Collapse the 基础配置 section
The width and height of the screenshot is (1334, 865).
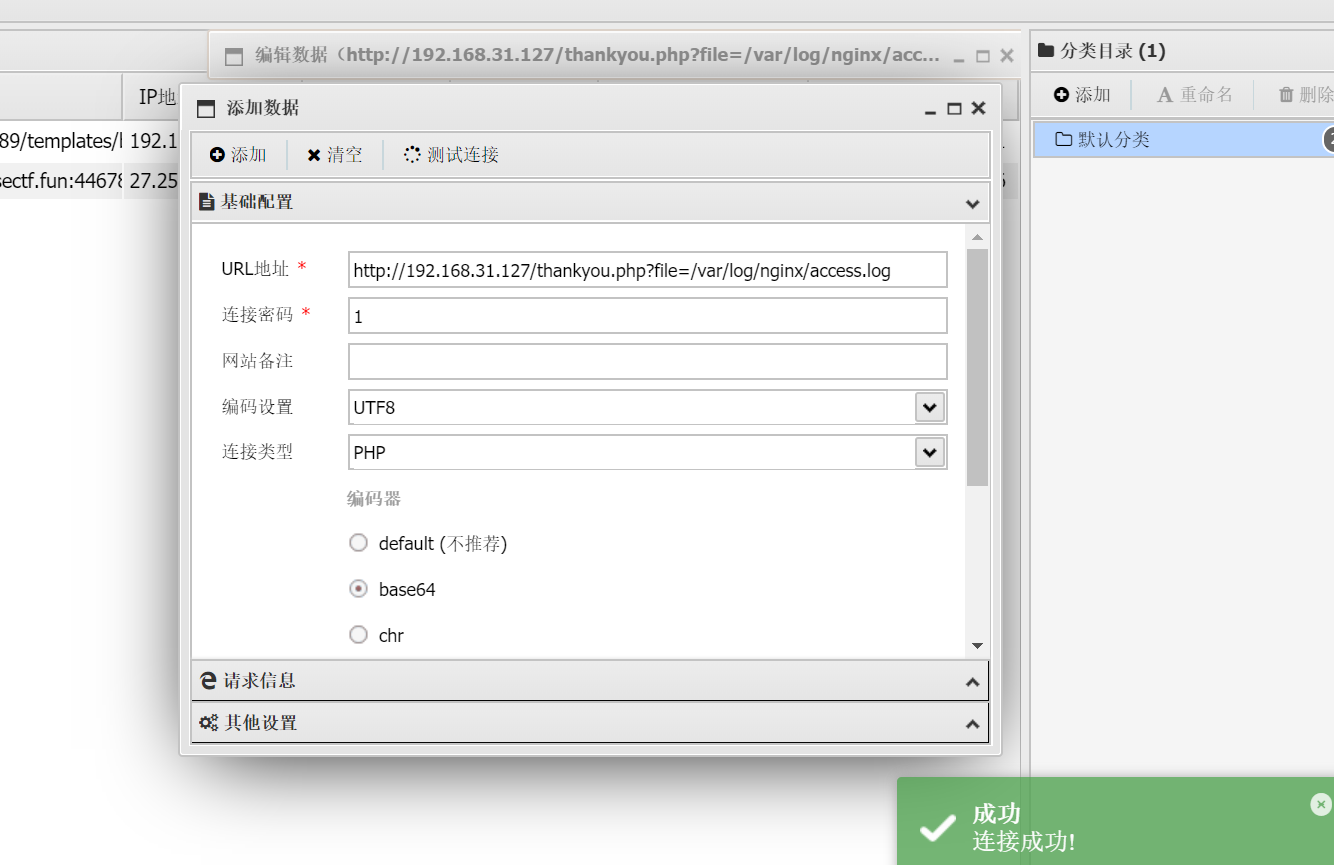[971, 203]
